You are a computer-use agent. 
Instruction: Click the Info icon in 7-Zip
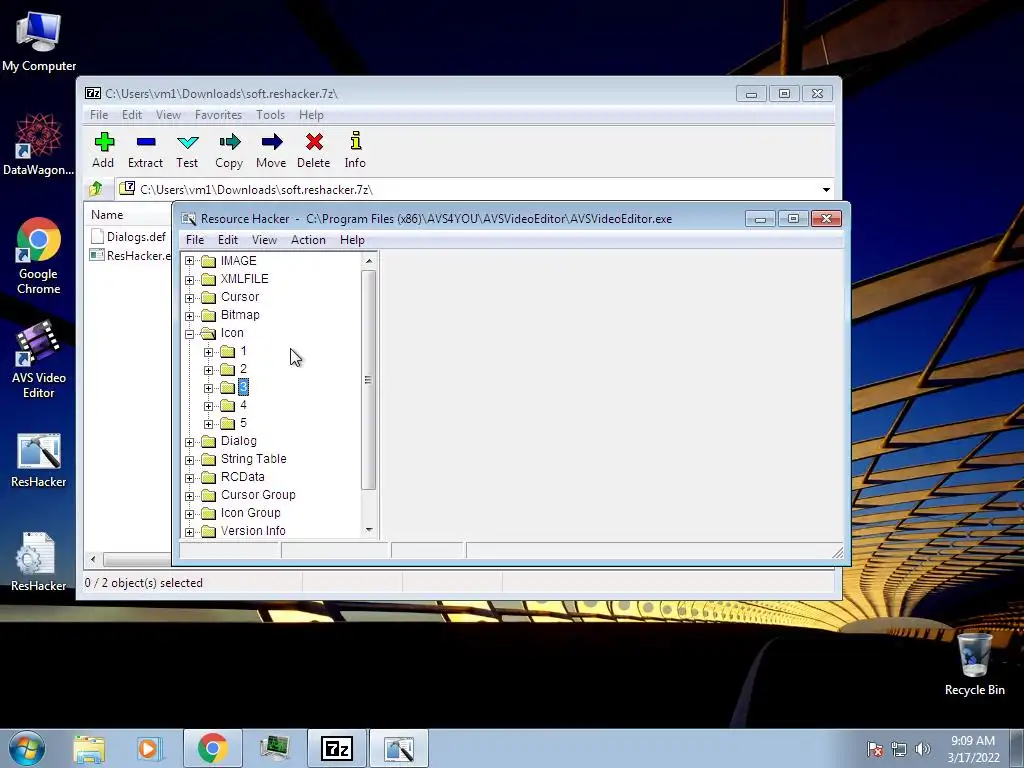click(x=355, y=150)
